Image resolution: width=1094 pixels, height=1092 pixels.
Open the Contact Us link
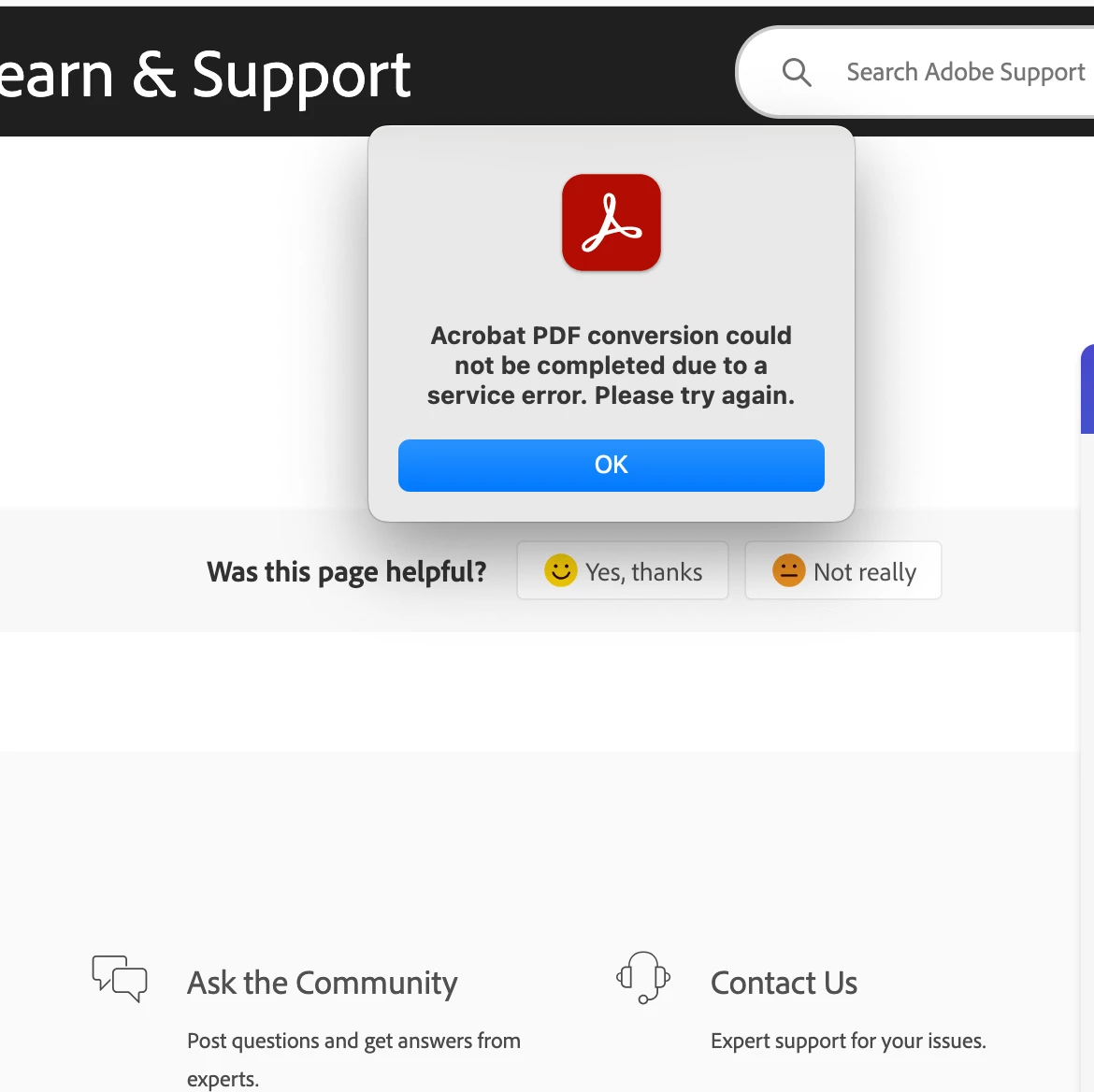tap(784, 983)
